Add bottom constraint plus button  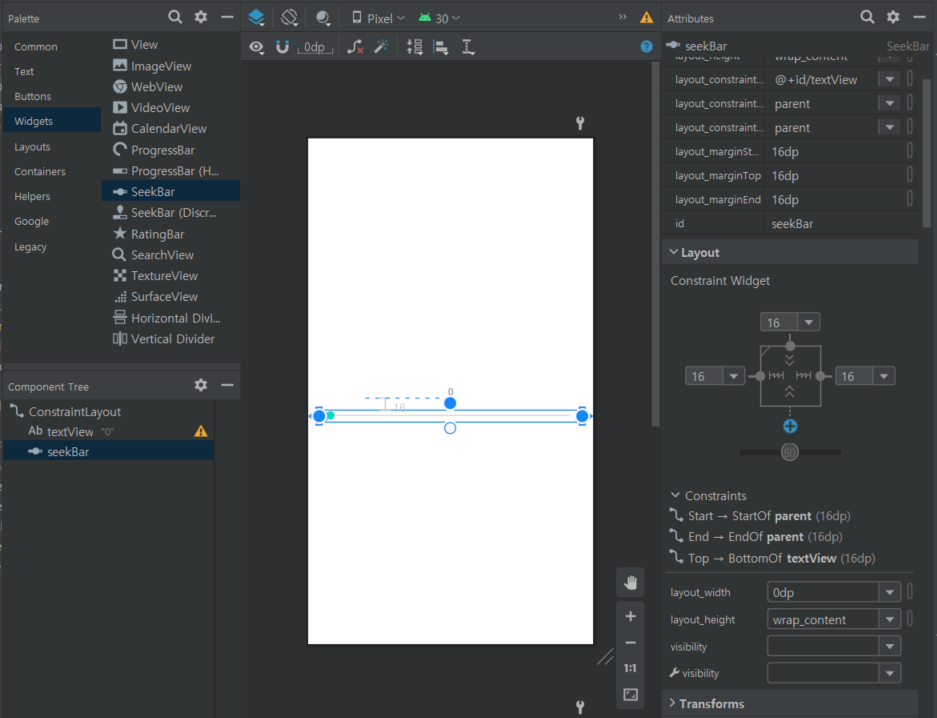pos(790,426)
